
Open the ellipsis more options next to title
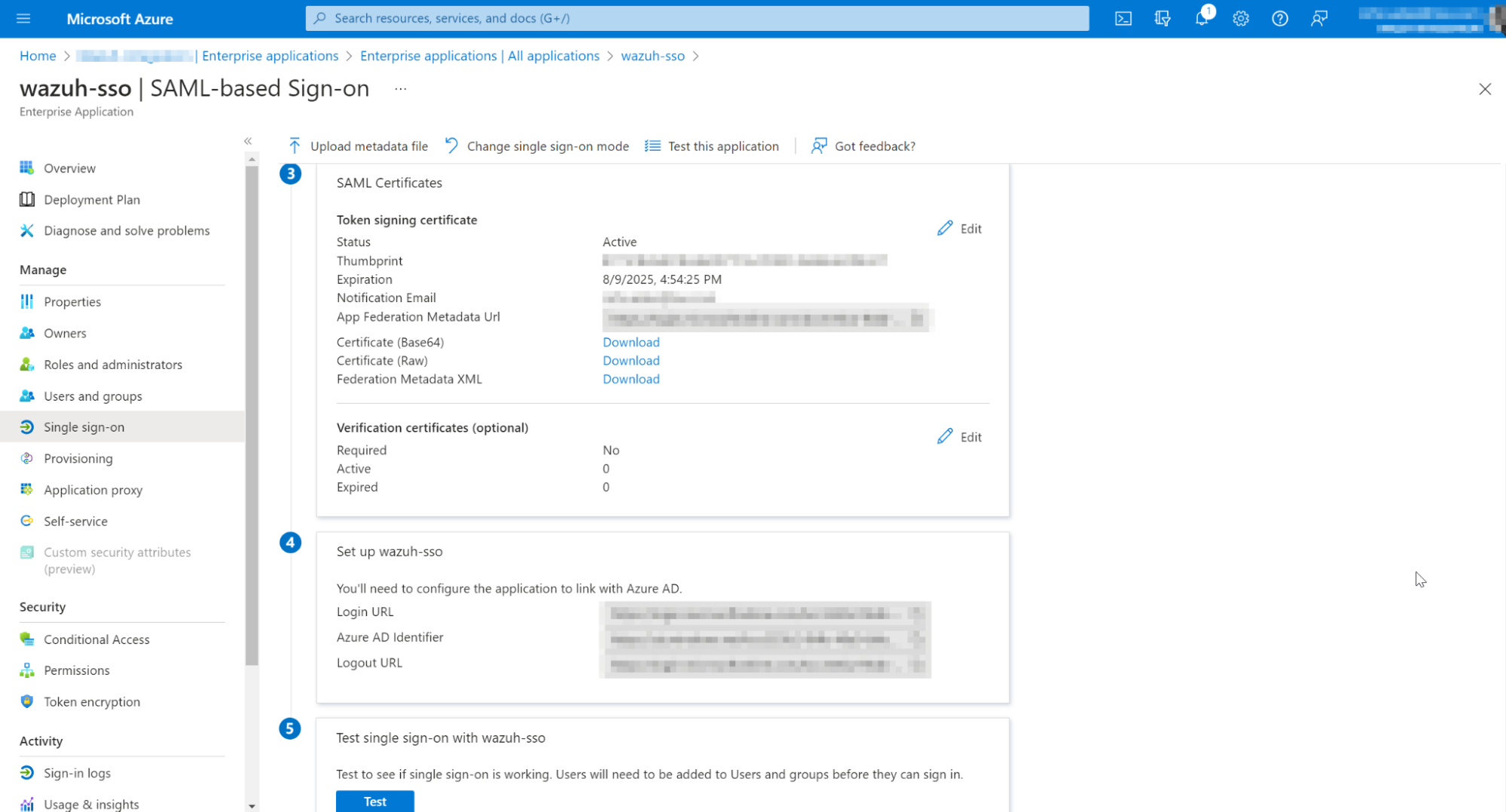(401, 89)
